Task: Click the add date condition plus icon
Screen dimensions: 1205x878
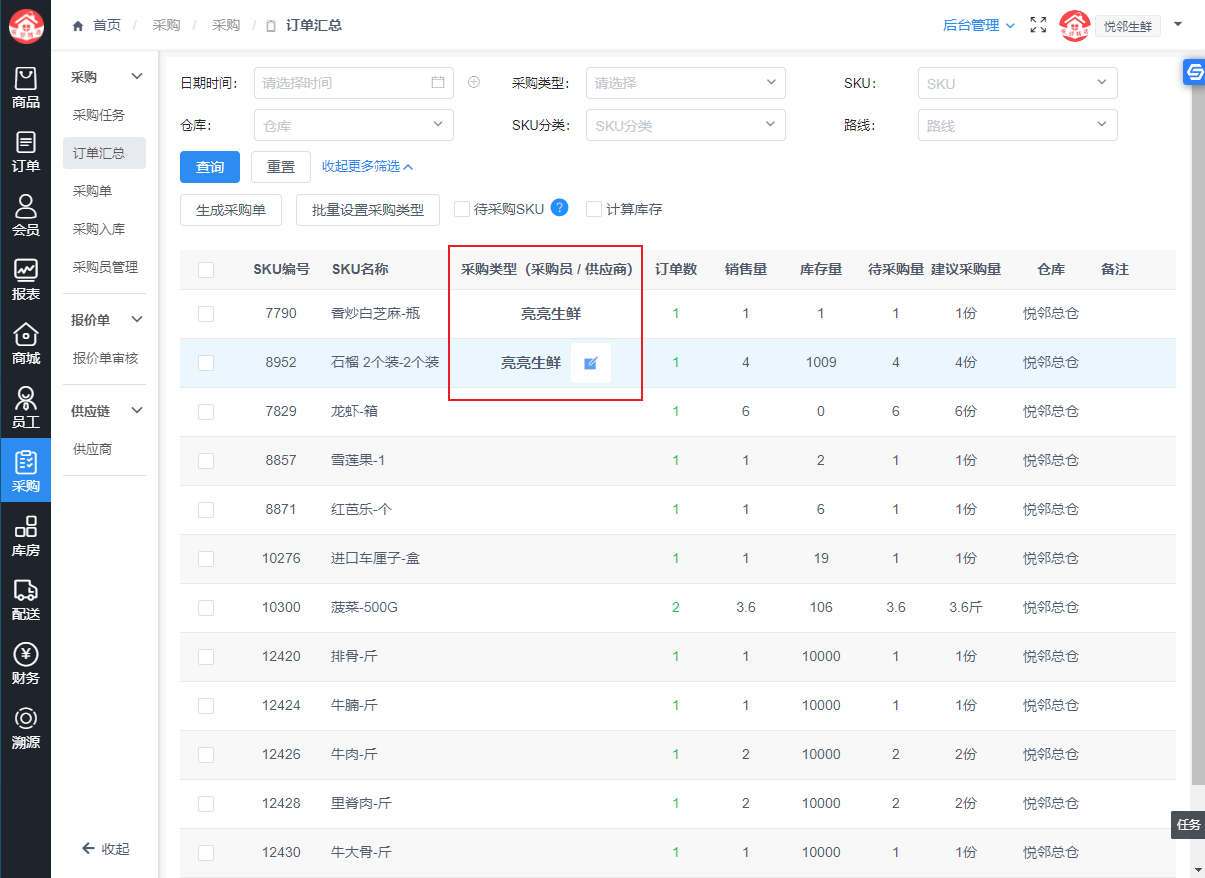Action: [474, 82]
